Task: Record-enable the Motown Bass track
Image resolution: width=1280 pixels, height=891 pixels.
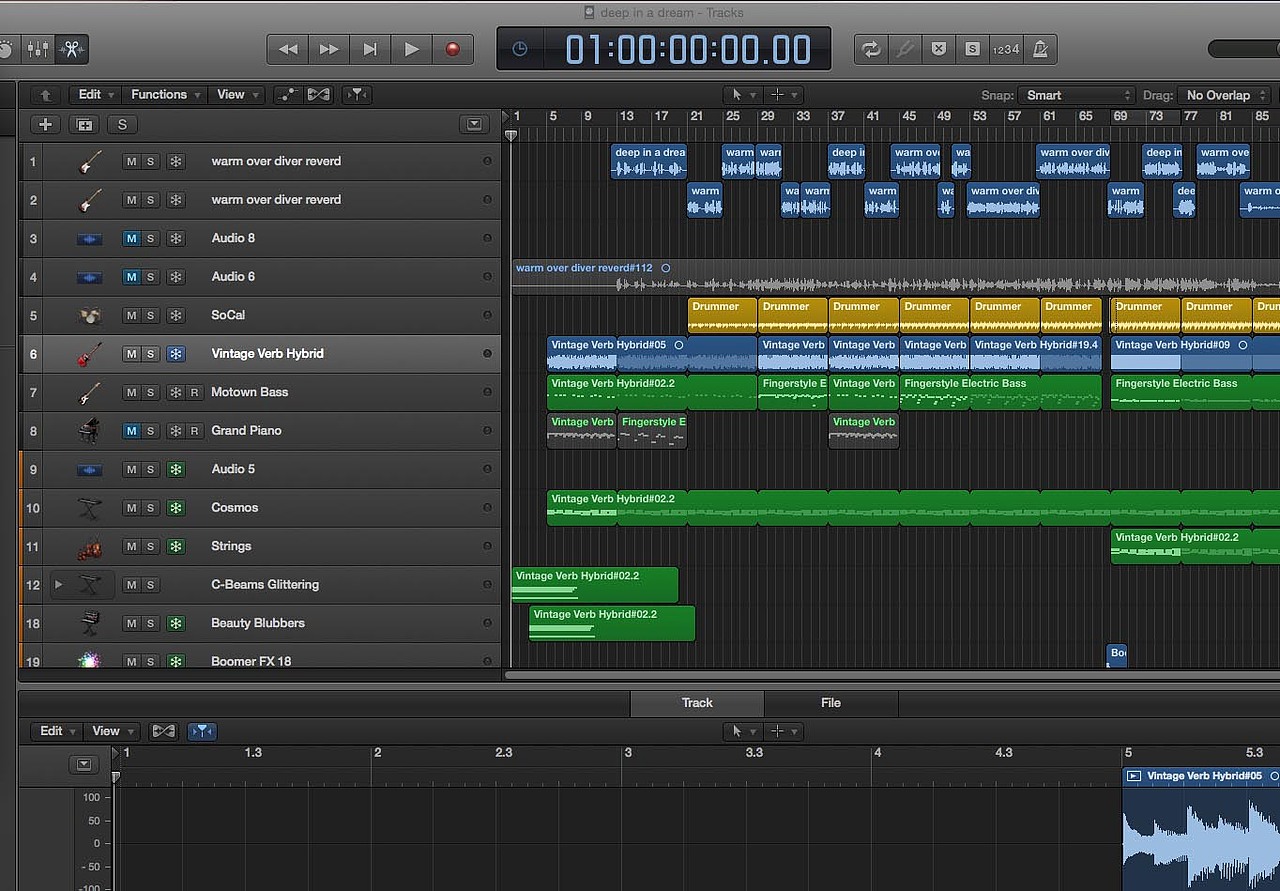Action: coord(194,393)
